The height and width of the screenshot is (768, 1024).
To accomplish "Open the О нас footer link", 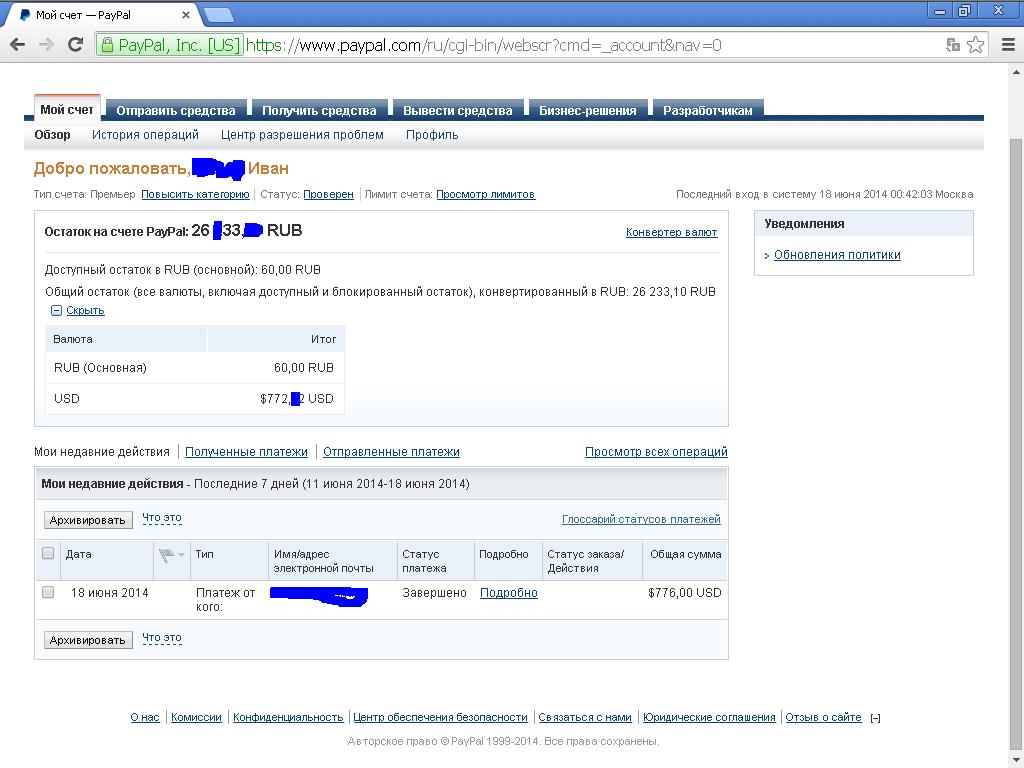I will point(145,717).
